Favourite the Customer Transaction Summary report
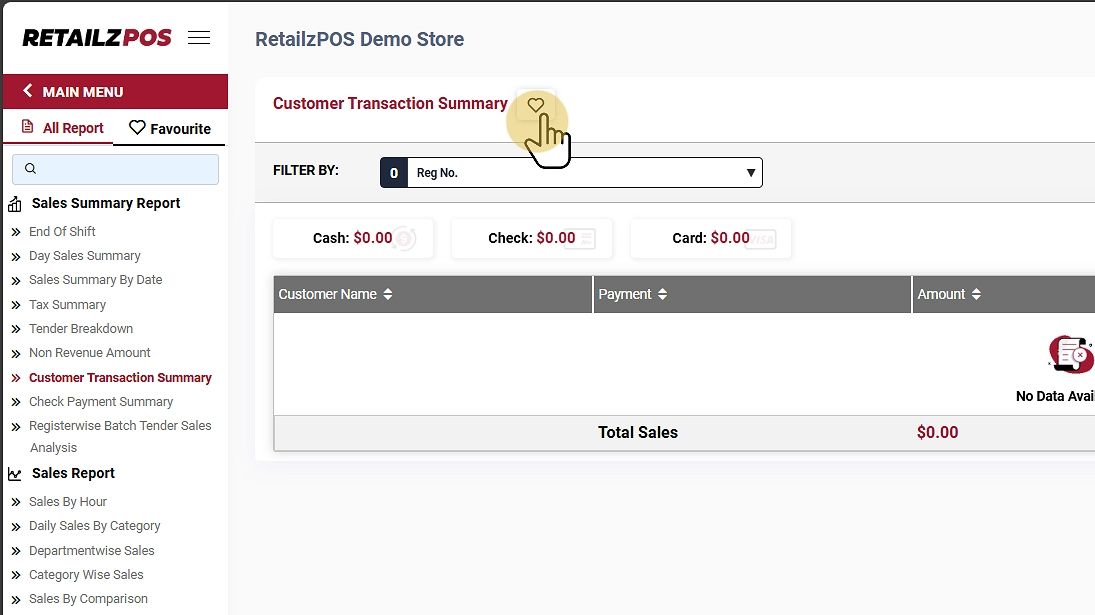This screenshot has width=1095, height=615. [x=536, y=105]
